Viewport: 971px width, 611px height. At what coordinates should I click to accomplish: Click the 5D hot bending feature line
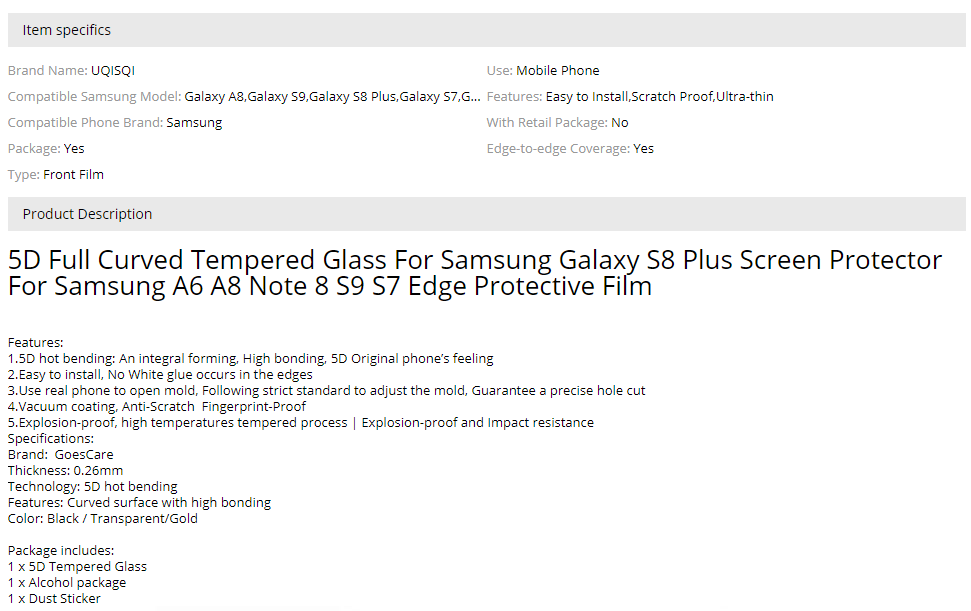click(x=250, y=359)
